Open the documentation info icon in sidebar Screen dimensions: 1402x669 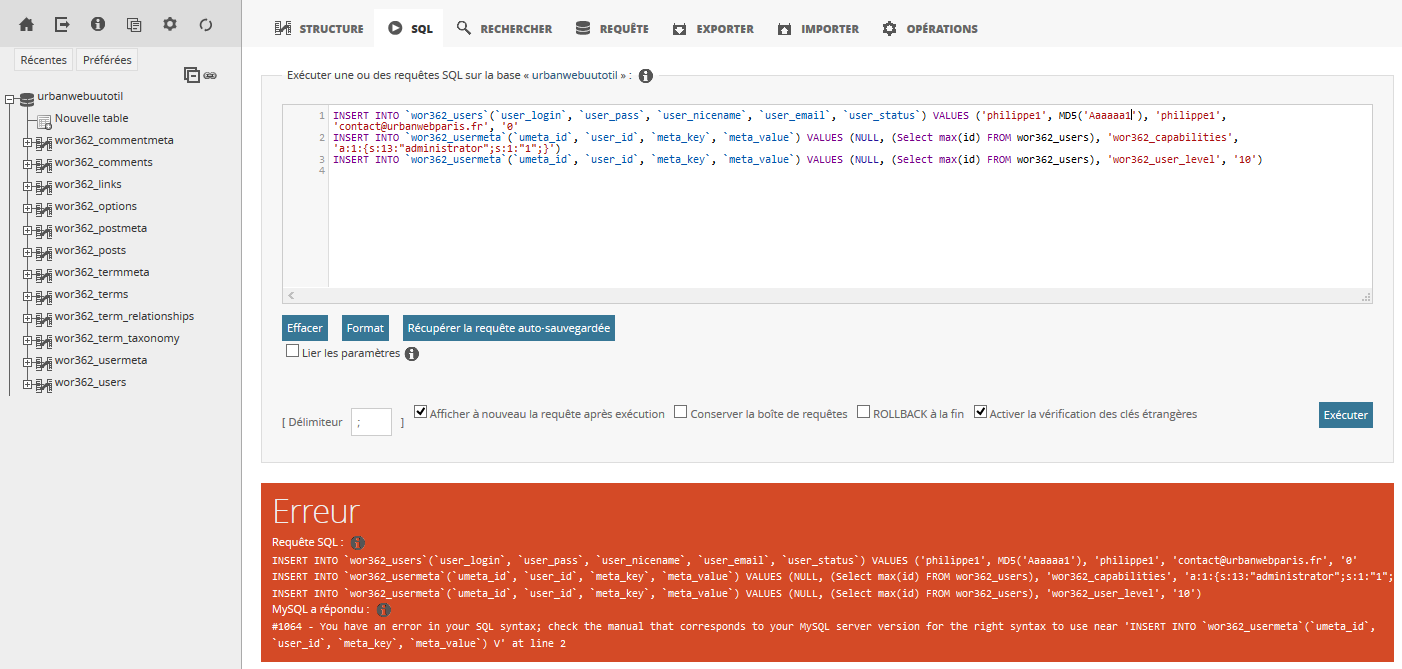[x=98, y=24]
